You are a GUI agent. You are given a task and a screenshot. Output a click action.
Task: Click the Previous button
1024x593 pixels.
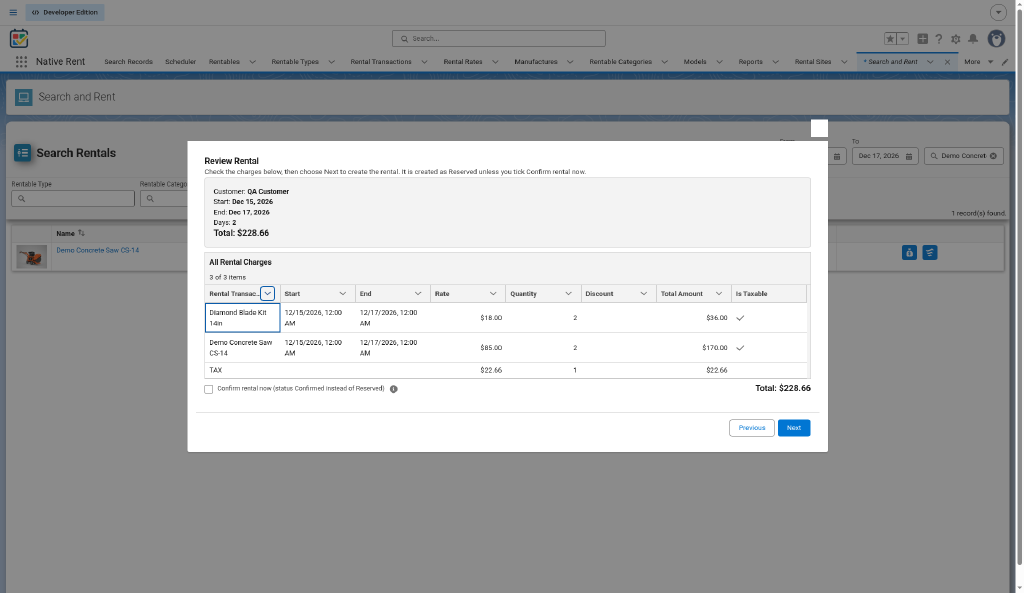pos(752,428)
